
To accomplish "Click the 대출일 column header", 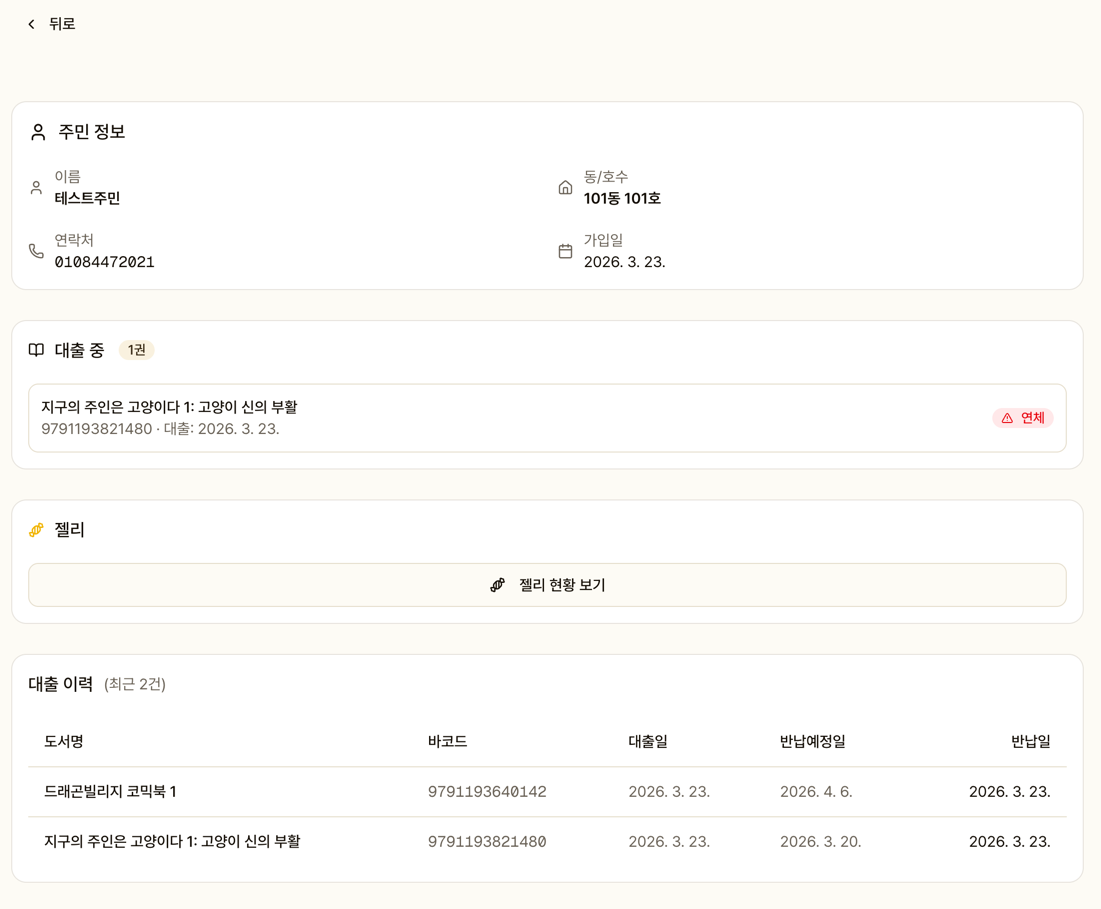I will [x=648, y=741].
